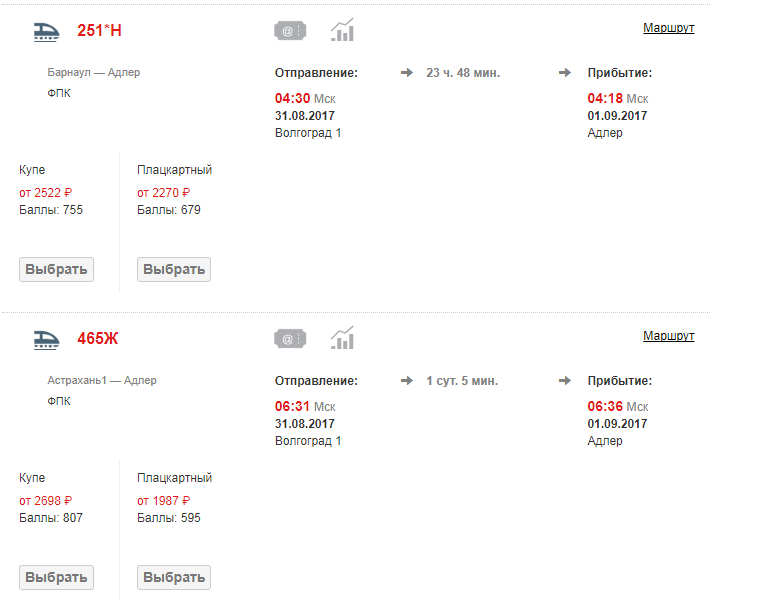This screenshot has width=760, height=604.
Task: Open the statistics chart icon for train 465Ж
Action: point(343,338)
